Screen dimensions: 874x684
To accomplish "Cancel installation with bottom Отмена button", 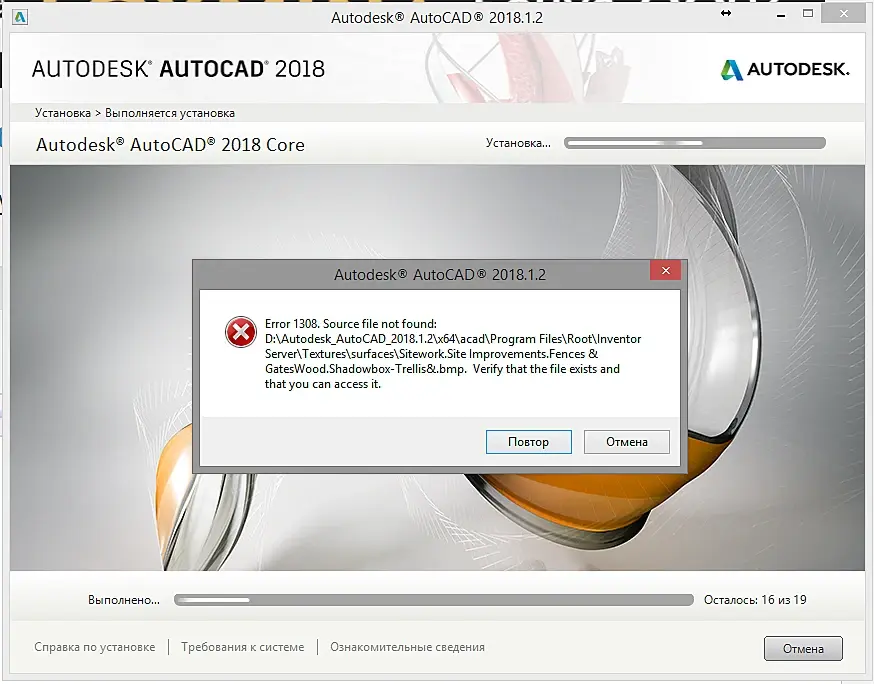I will pyautogui.click(x=803, y=648).
